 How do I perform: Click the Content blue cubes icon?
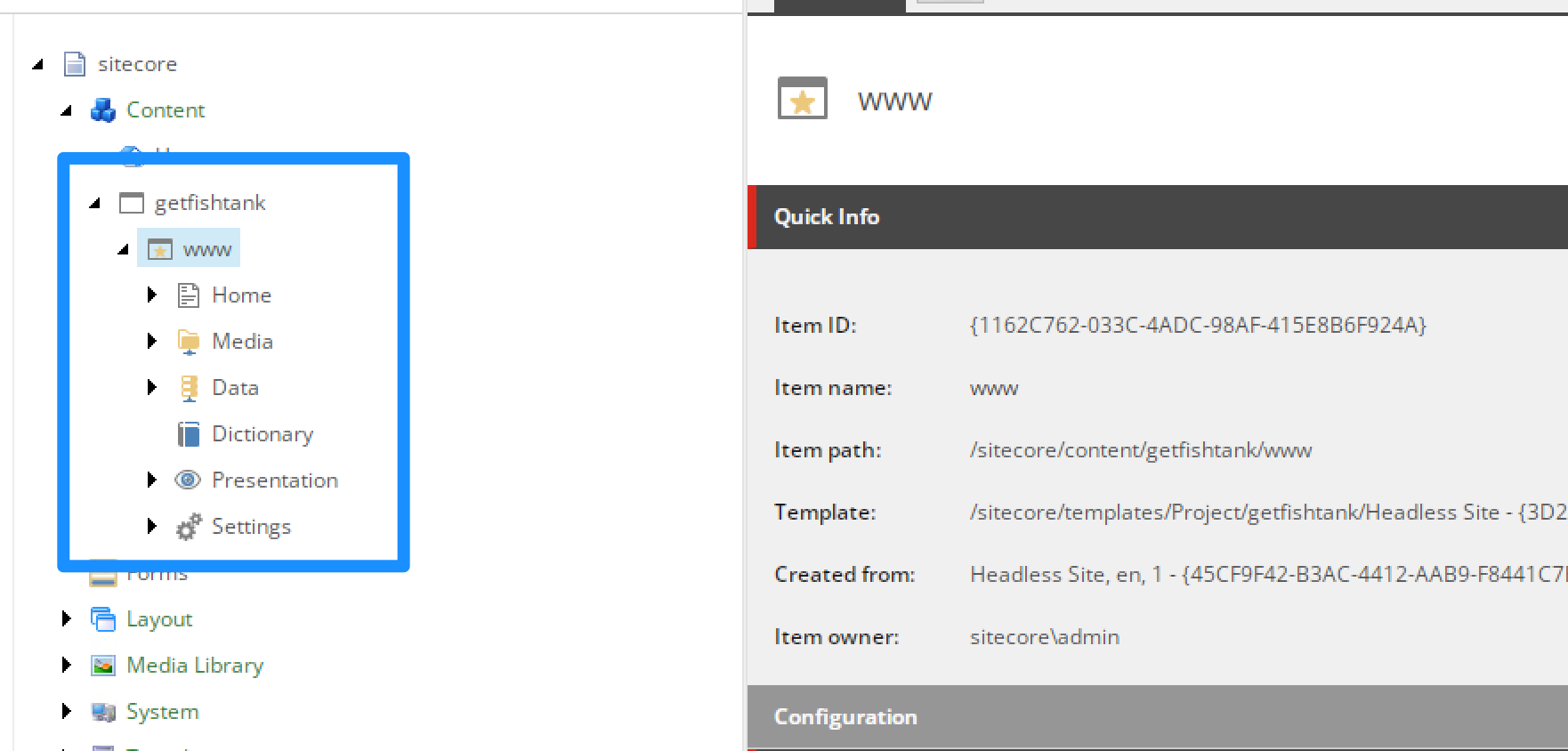(x=103, y=110)
